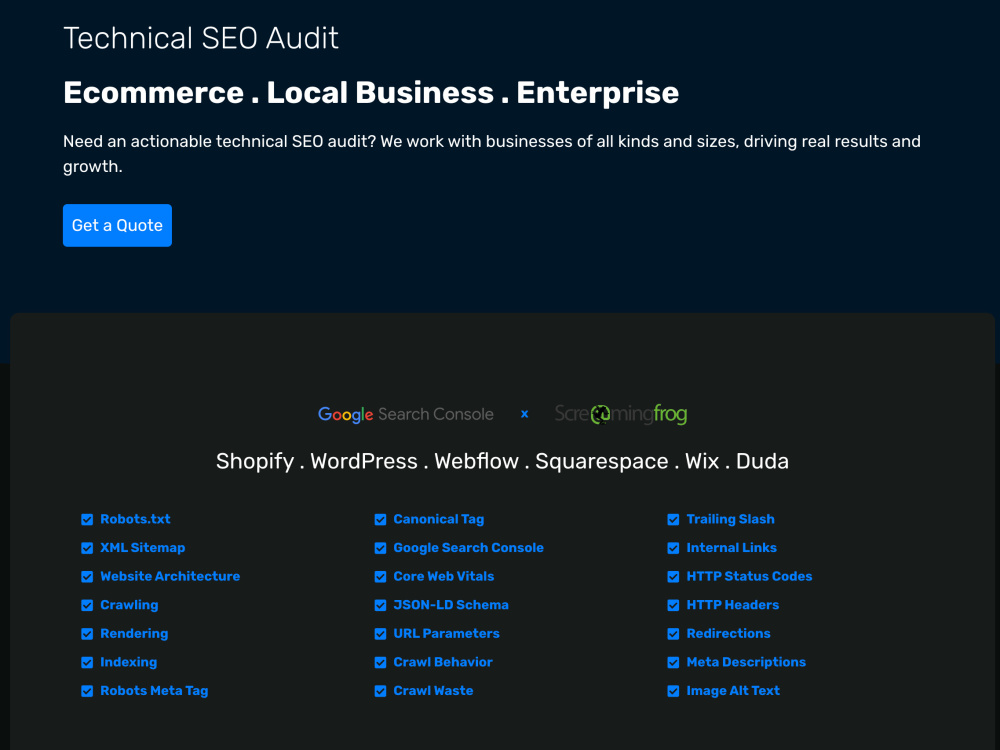Viewport: 1000px width, 750px height.
Task: Select the JSON-LD Schema text
Action: 451,605
